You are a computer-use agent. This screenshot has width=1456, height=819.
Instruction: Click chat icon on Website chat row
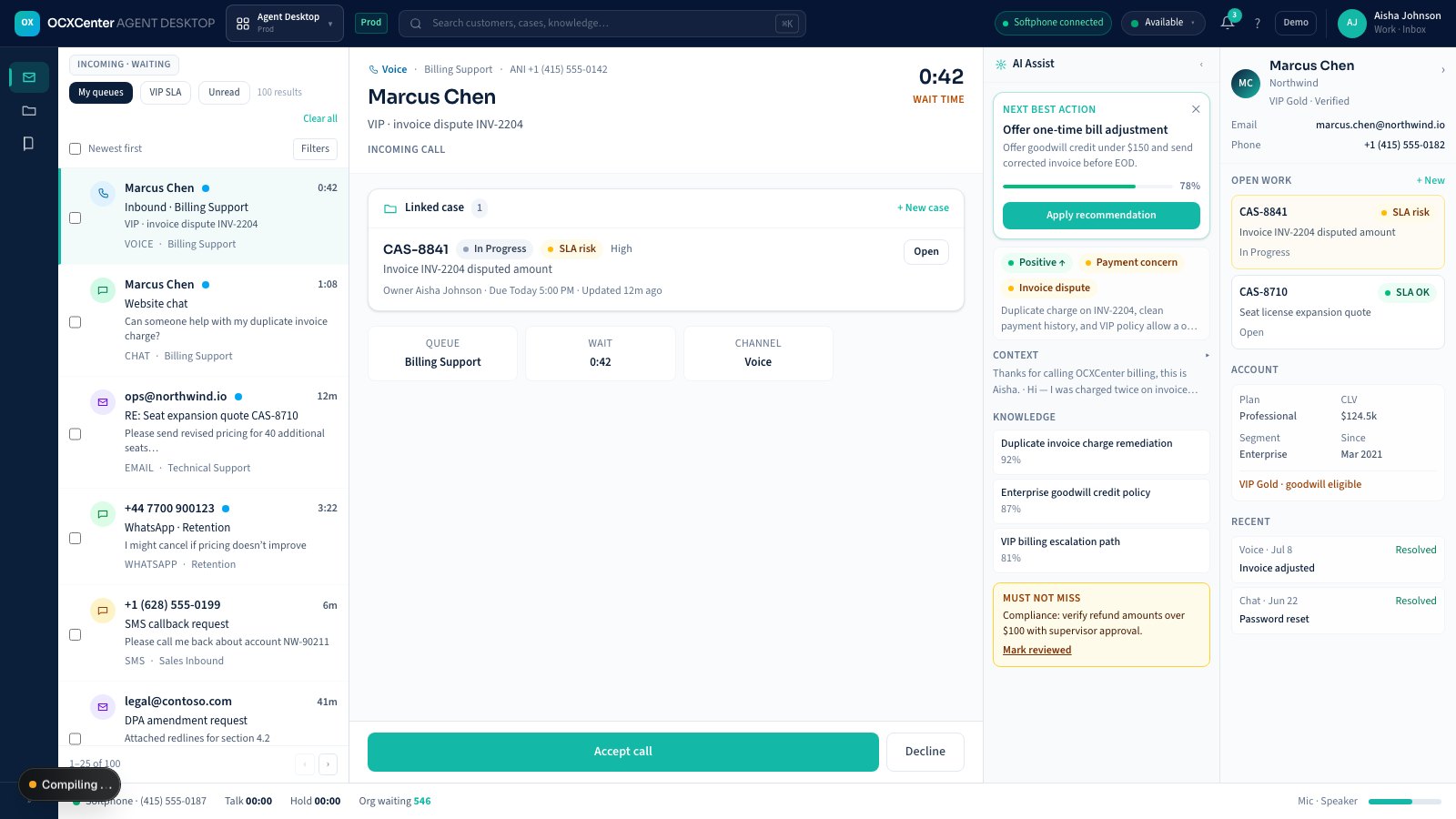click(x=103, y=289)
